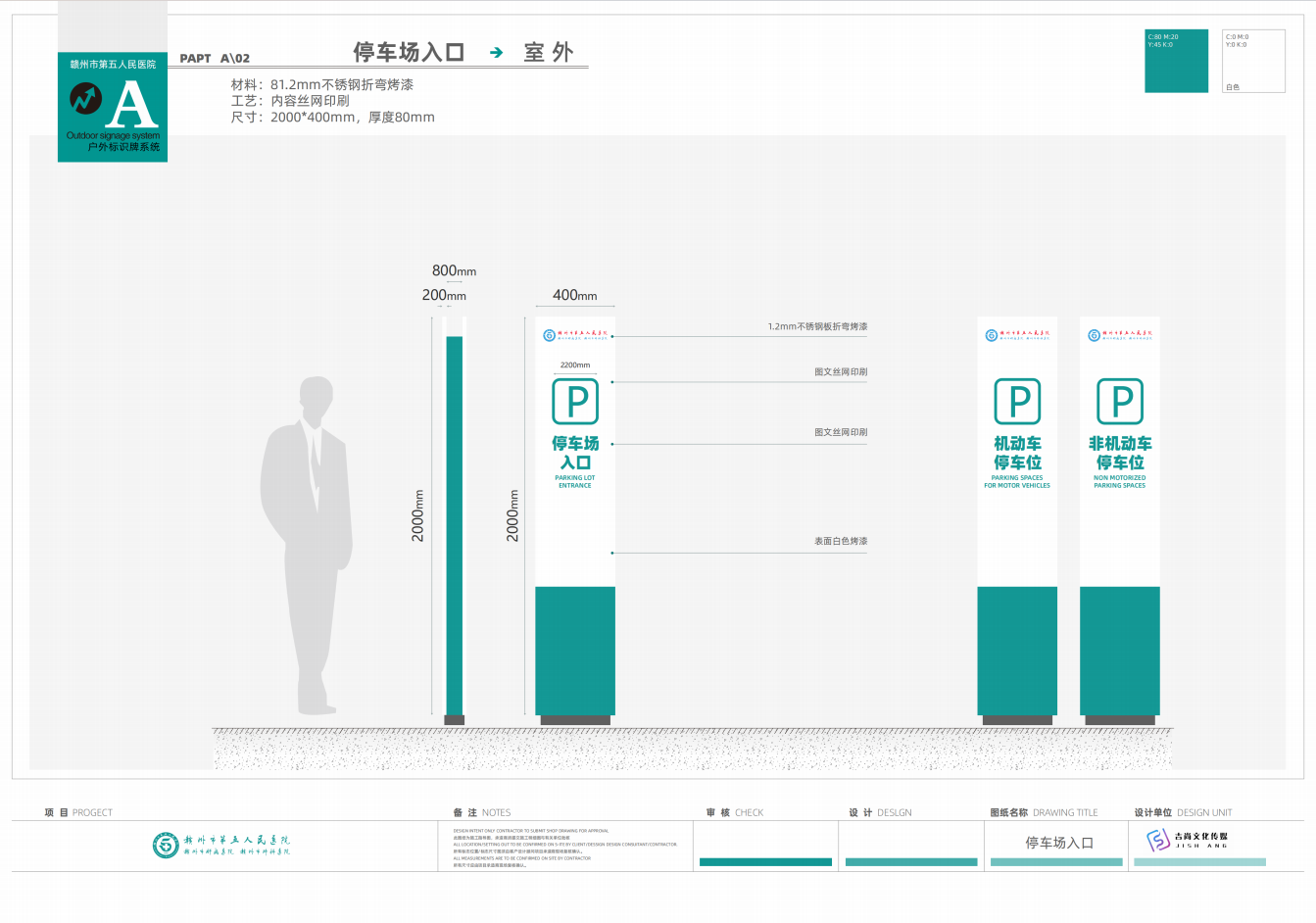Select 'PARKING SPACES FOR MOTOR VEHICLES' text
This screenshot has width=1316, height=923.
tap(1017, 482)
